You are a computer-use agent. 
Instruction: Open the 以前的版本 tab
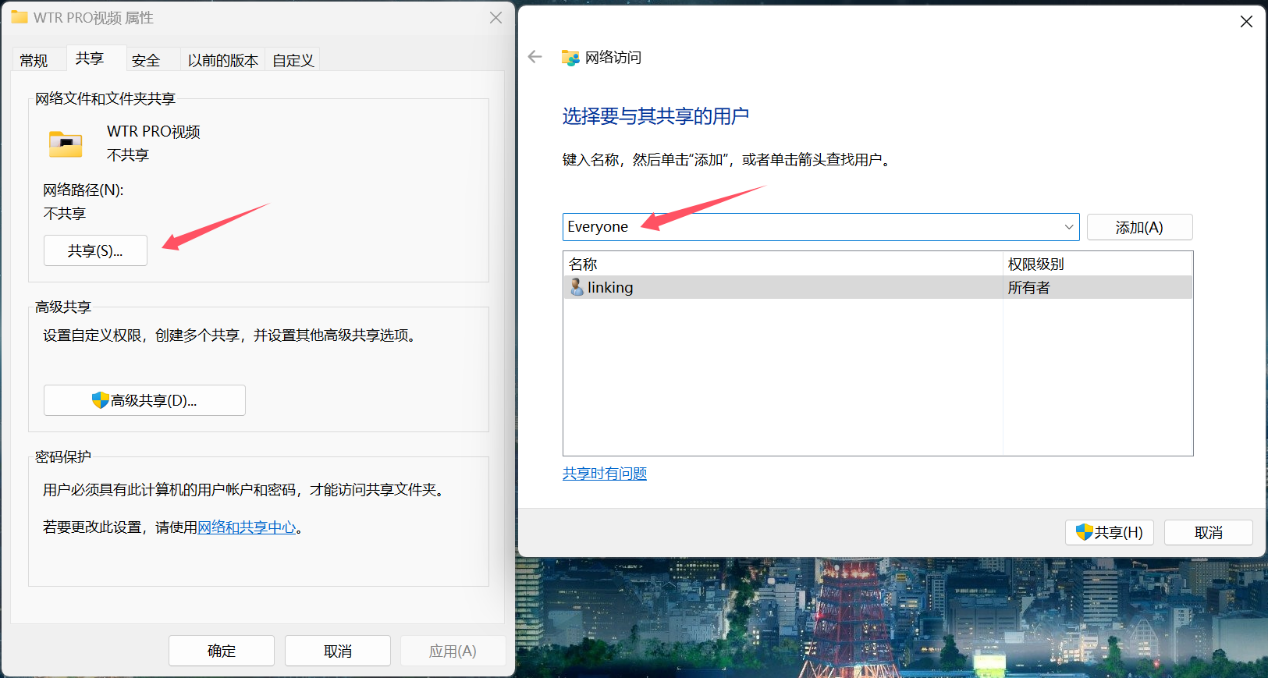point(223,60)
